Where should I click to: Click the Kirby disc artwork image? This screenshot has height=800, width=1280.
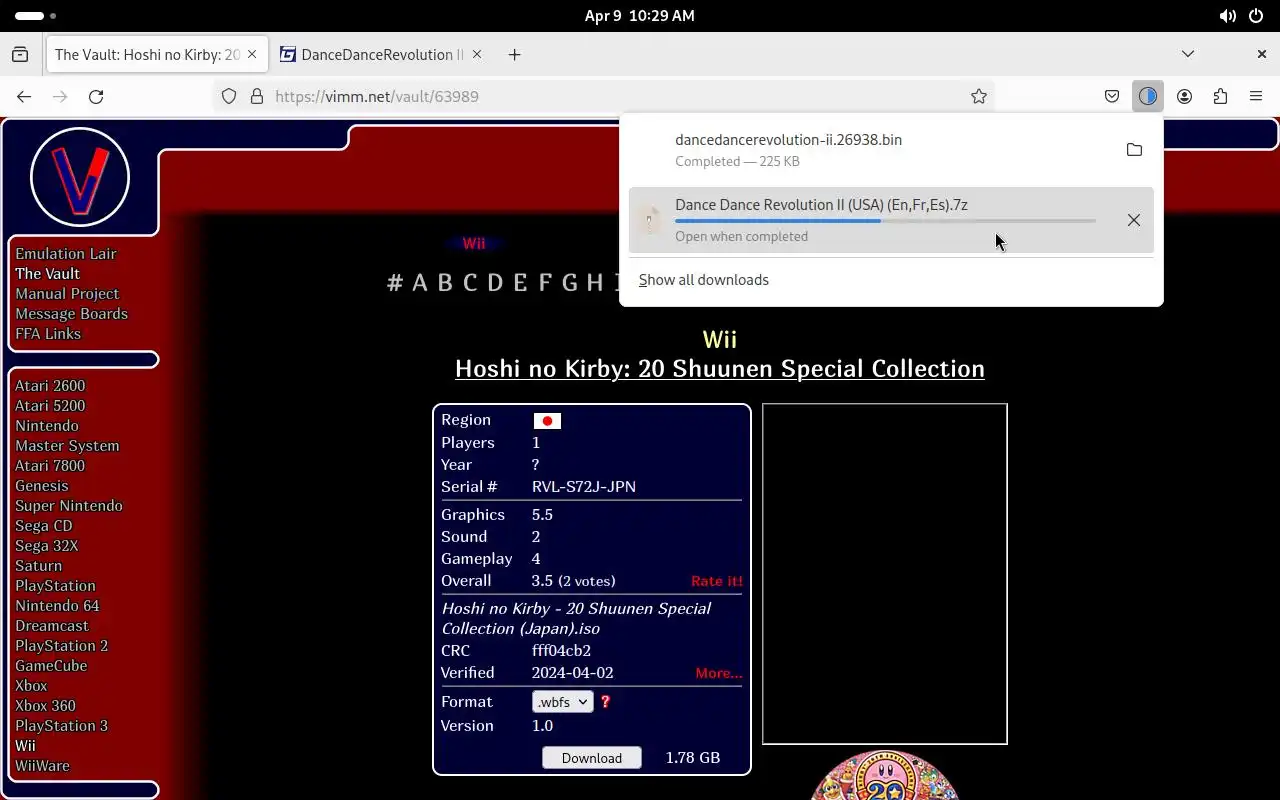click(884, 775)
